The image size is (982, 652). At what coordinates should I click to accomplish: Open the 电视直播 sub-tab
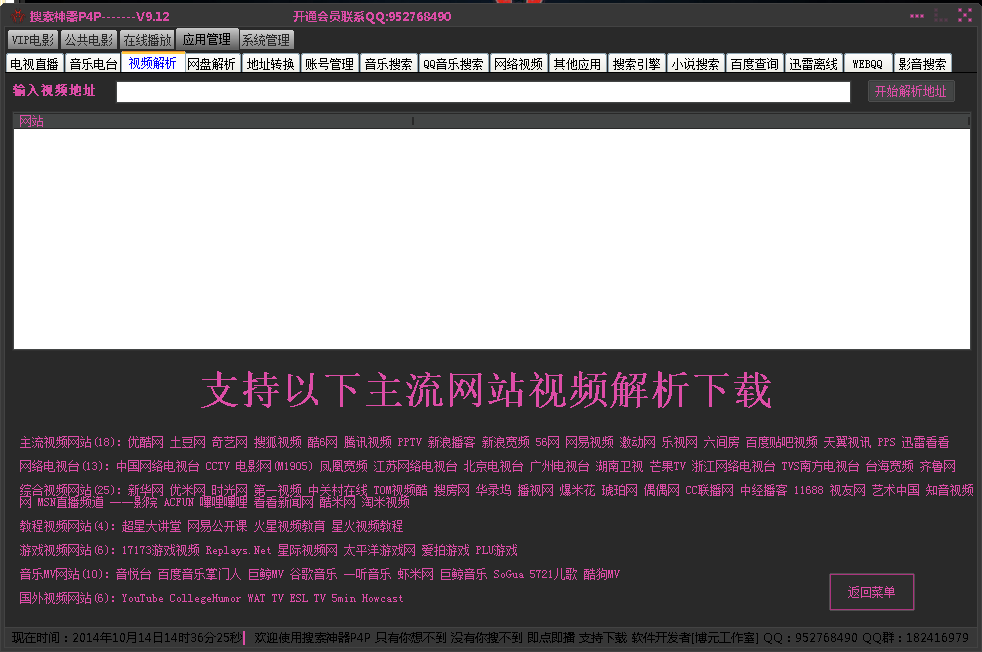pos(34,64)
